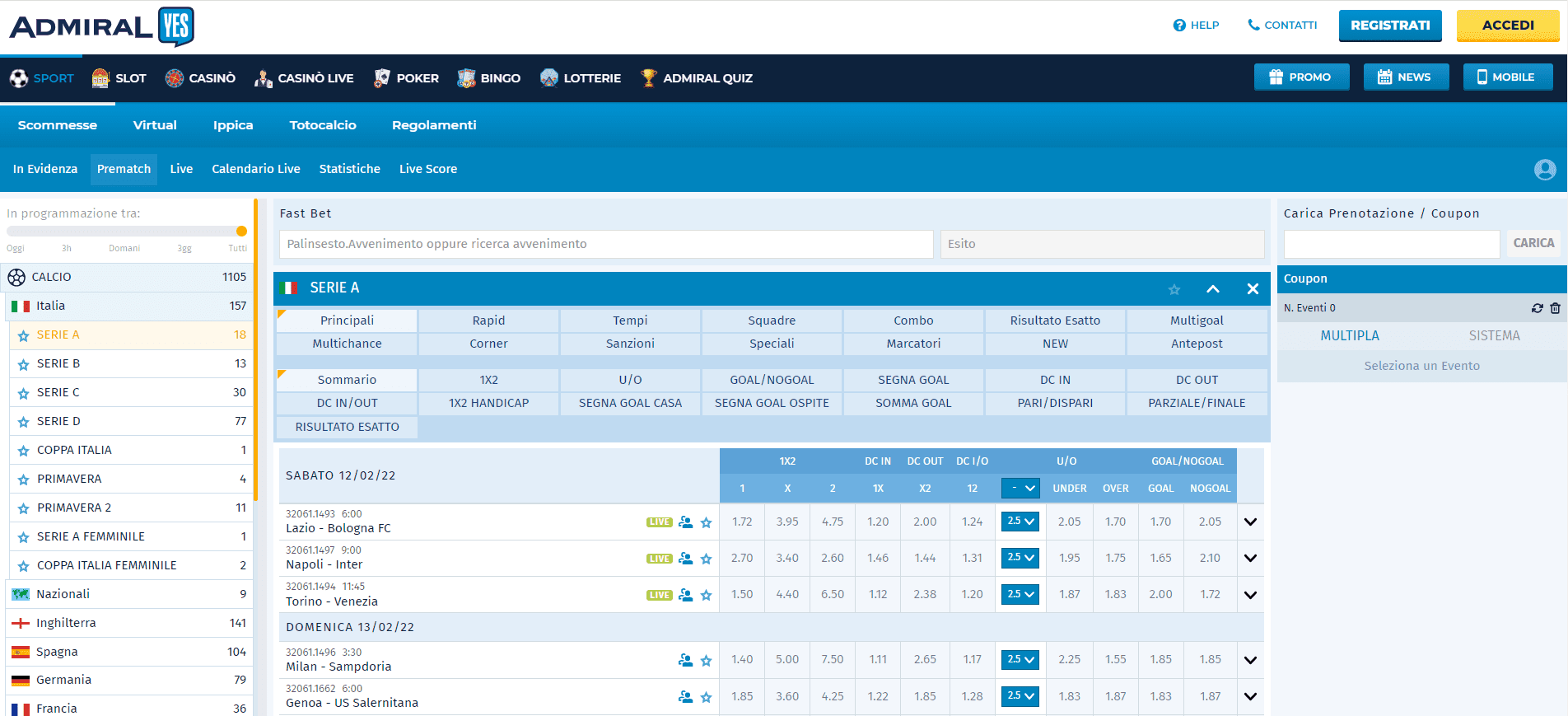Expand more markets for Lazio - Bologna FC

1250,522
